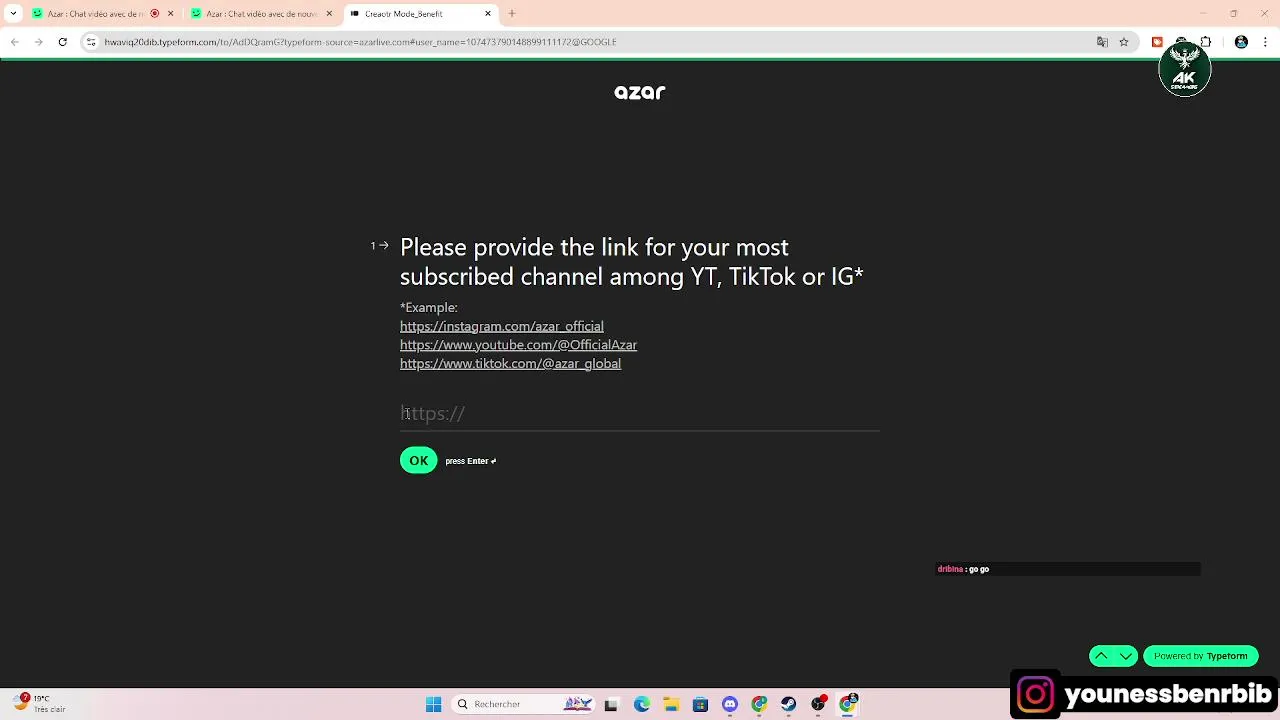Open Task View from the taskbar
The image size is (1280, 720).
click(x=611, y=704)
